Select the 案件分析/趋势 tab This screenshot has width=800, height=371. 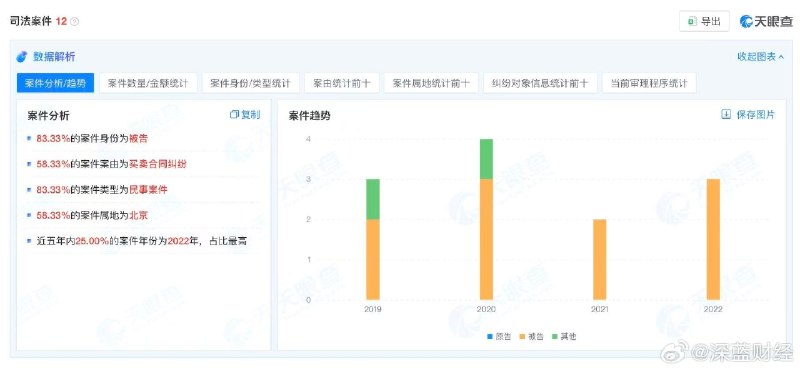tap(55, 83)
